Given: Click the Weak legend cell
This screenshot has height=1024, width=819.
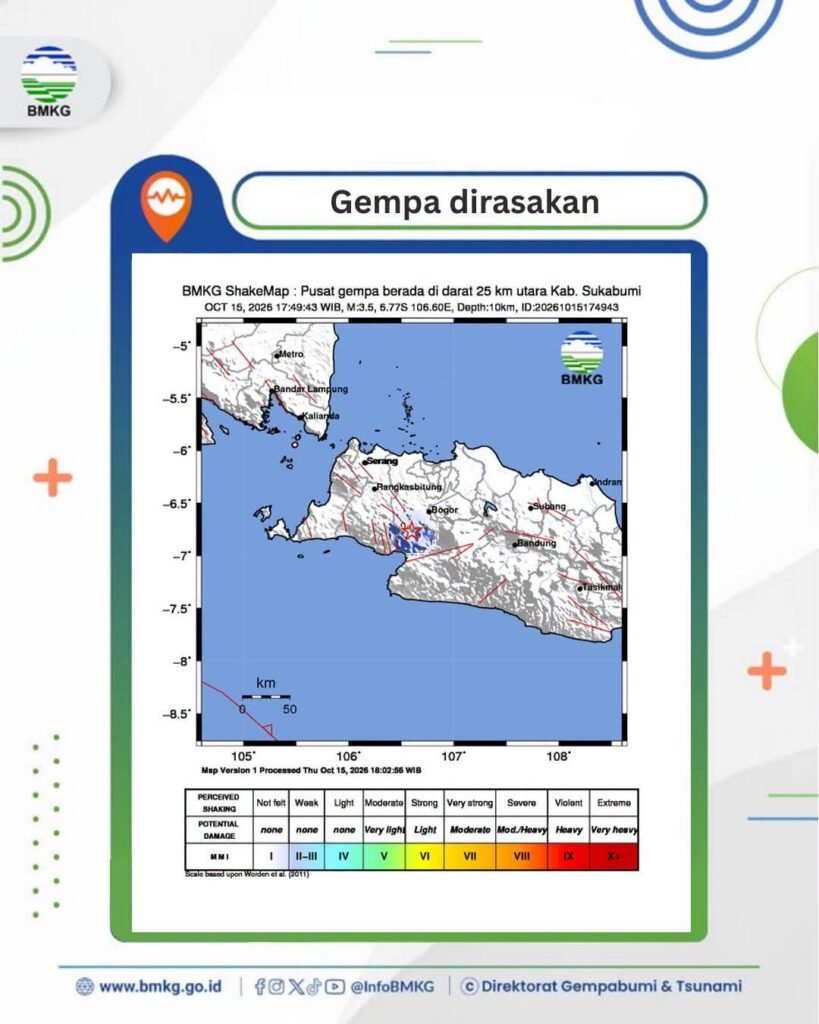Looking at the screenshot, I should [x=306, y=803].
